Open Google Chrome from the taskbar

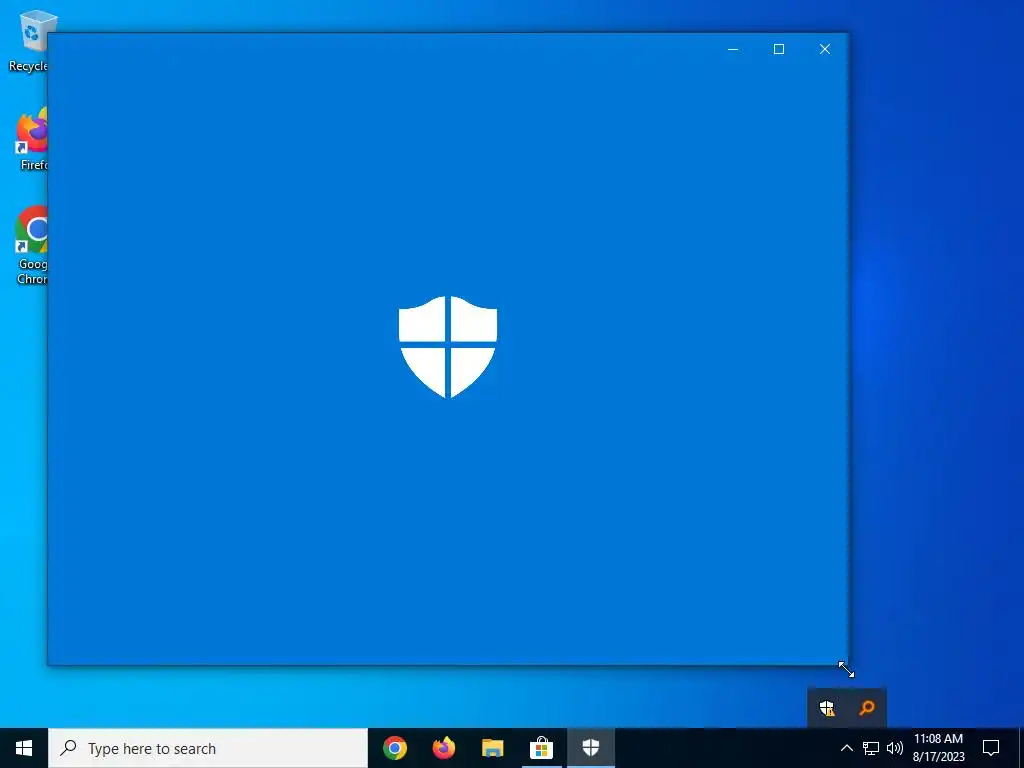[x=395, y=748]
